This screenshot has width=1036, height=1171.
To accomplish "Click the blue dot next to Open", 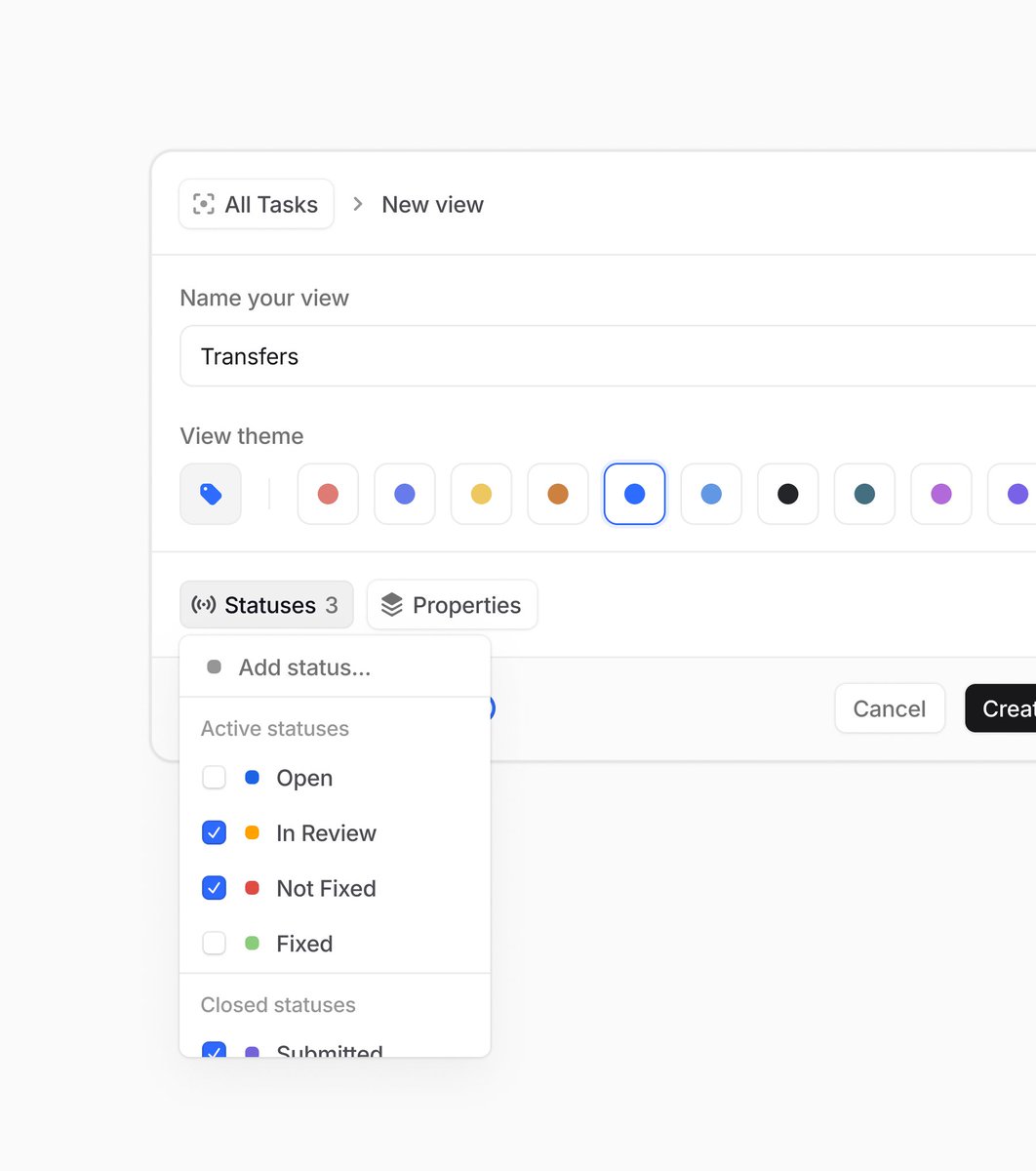I will pyautogui.click(x=252, y=778).
